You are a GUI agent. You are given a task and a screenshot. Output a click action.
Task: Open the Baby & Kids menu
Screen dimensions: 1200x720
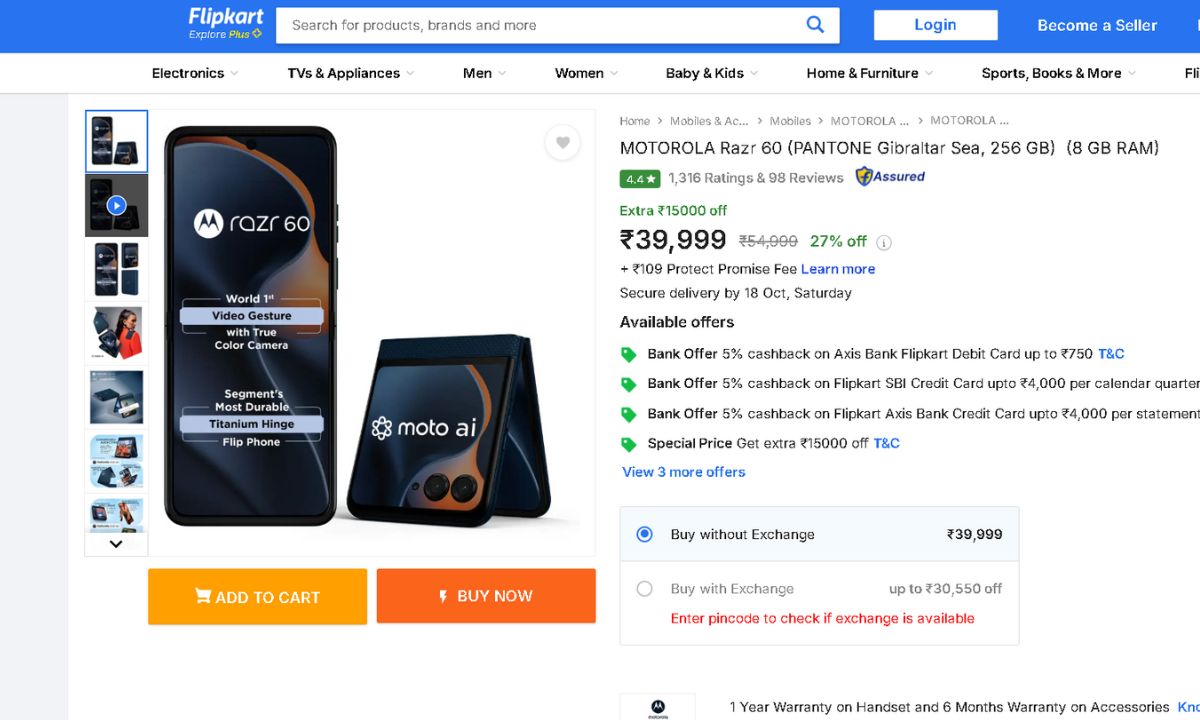pos(711,73)
